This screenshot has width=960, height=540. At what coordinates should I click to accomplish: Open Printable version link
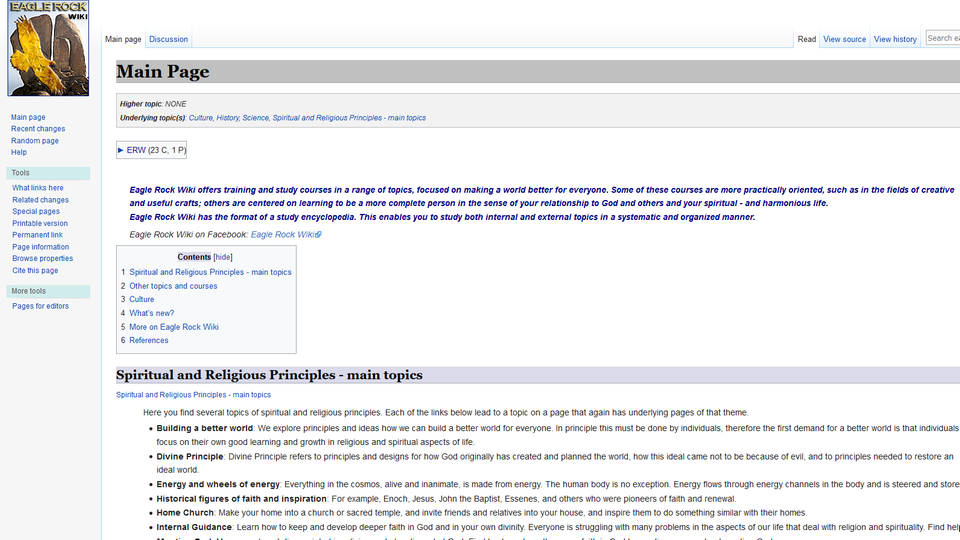coord(40,223)
